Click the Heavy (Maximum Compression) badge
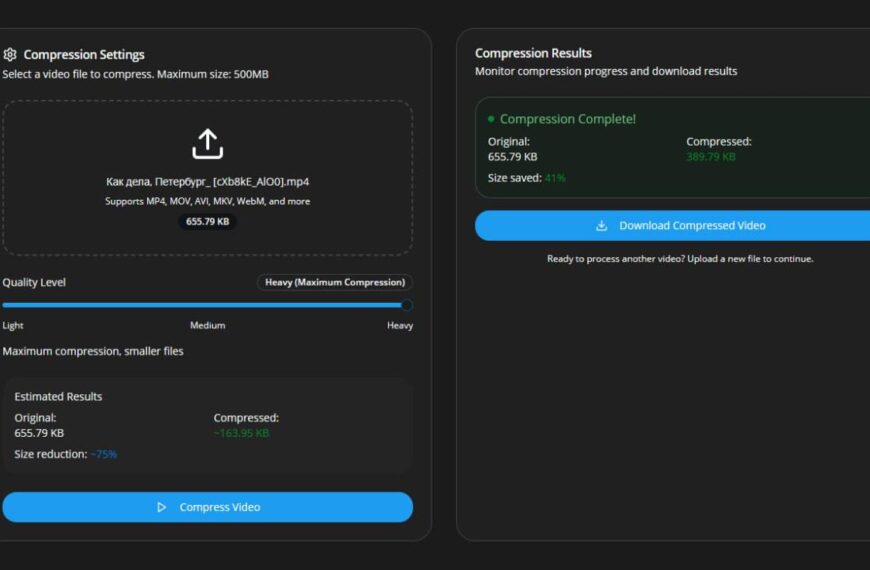 pyautogui.click(x=334, y=282)
